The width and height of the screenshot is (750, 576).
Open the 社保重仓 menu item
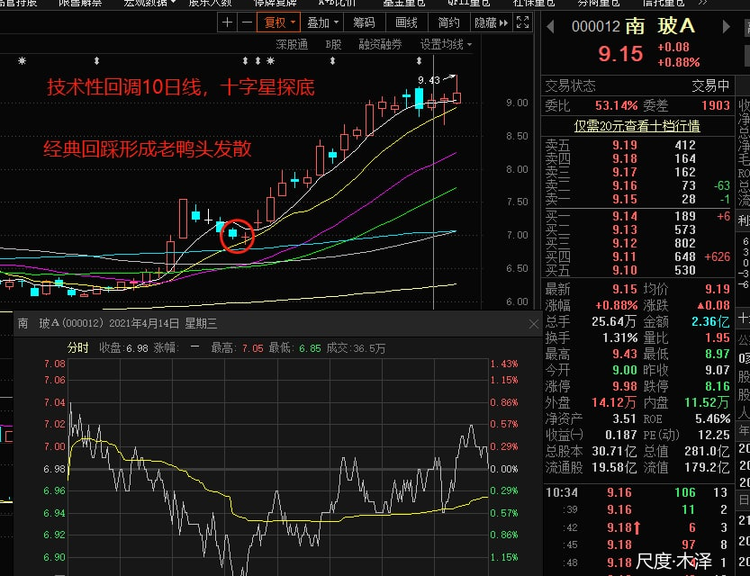534,3
